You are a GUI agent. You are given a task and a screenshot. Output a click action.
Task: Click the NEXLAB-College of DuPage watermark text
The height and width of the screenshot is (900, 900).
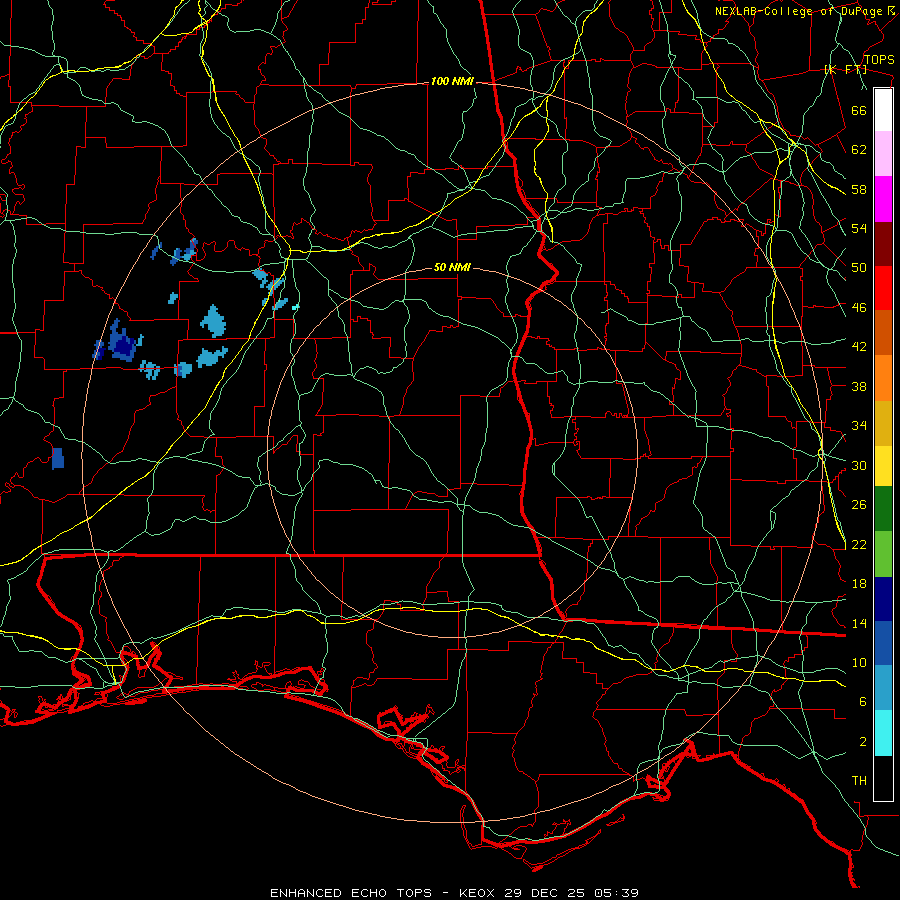[x=804, y=11]
